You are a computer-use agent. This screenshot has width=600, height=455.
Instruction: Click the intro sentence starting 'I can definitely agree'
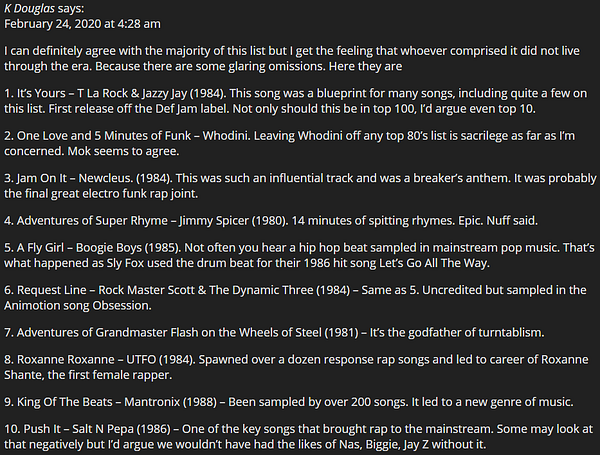tap(292, 59)
